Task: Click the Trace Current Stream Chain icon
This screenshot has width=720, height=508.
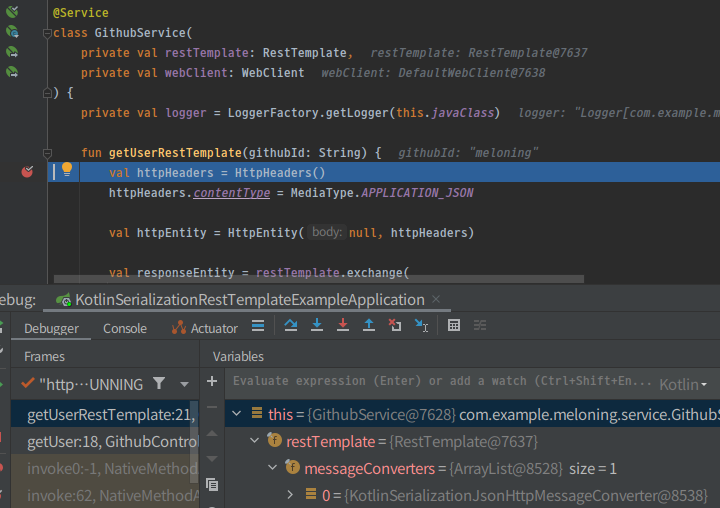Action: (x=480, y=326)
